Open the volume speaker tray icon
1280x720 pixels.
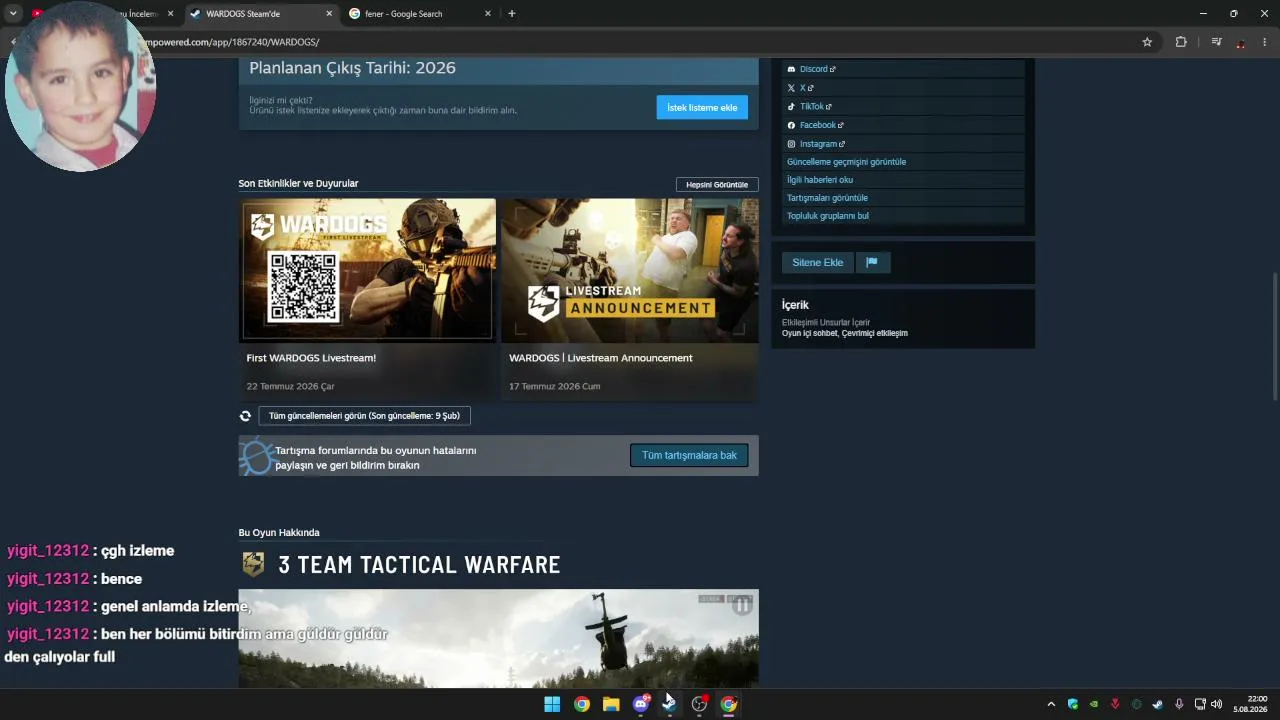[x=1217, y=704]
